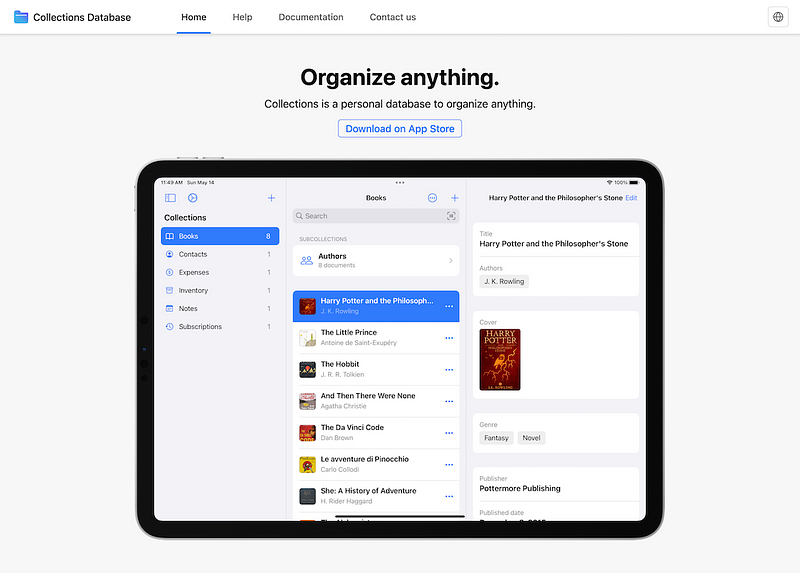
Task: Select the Contacts collection
Action: tap(220, 254)
